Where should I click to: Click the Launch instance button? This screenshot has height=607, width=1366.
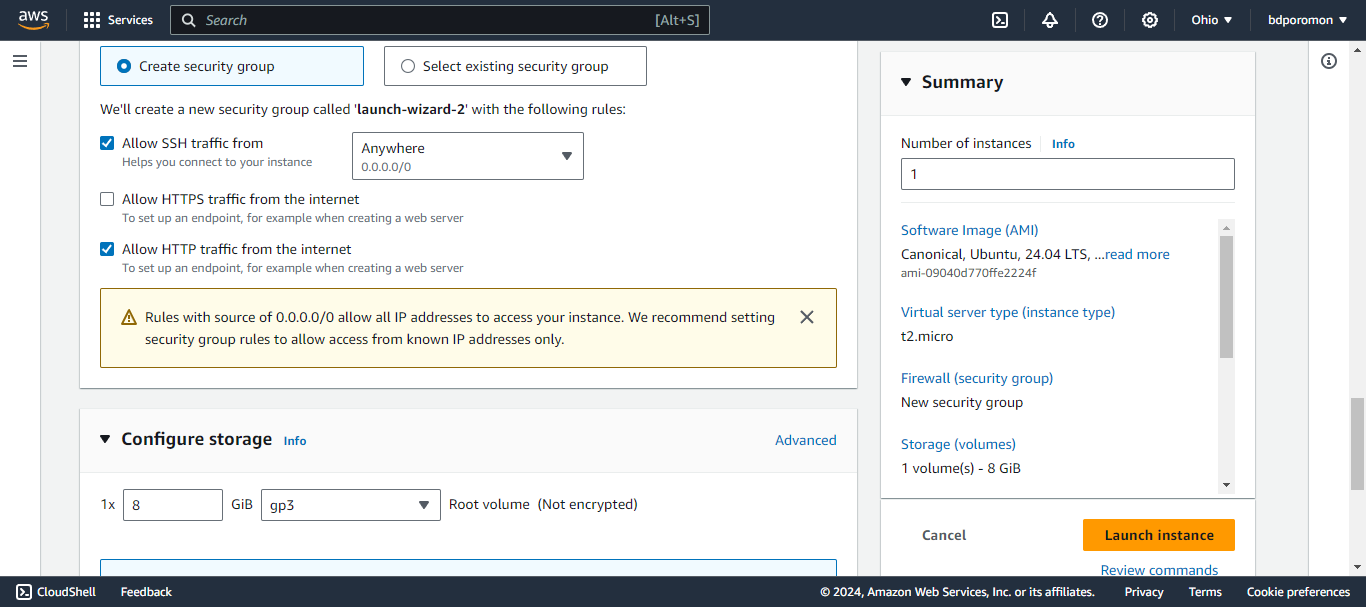point(1158,535)
